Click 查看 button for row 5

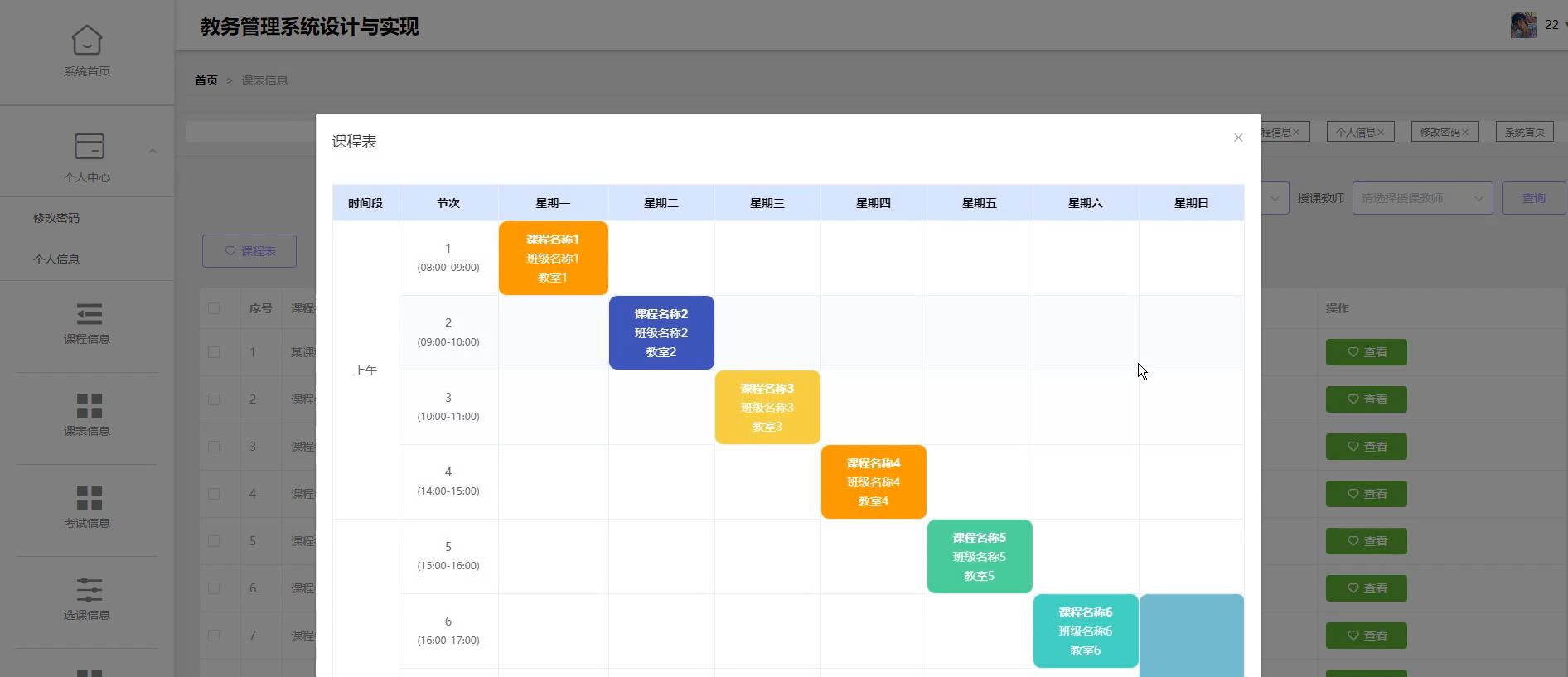tap(1366, 541)
